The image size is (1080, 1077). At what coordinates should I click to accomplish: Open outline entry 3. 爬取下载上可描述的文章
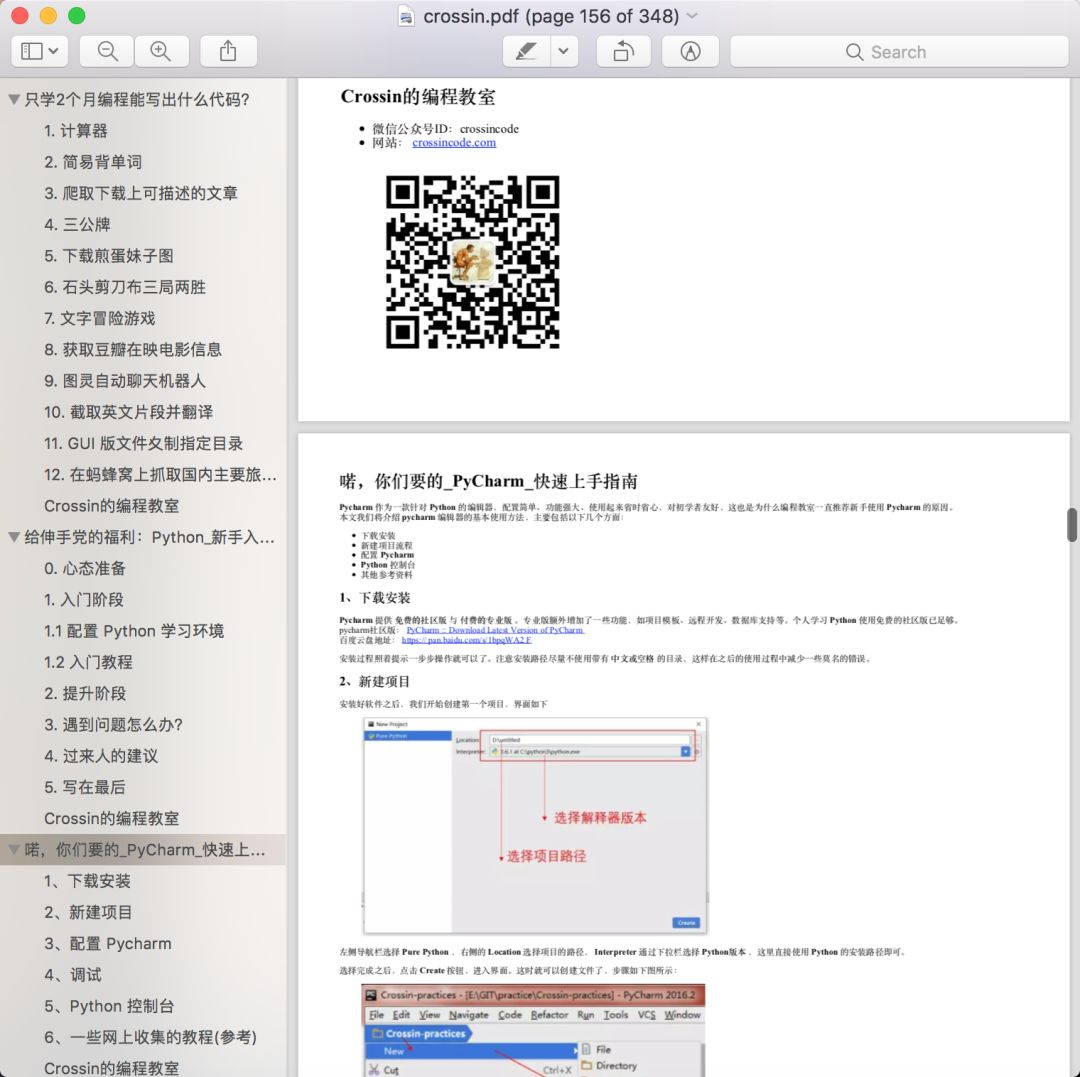tap(141, 193)
